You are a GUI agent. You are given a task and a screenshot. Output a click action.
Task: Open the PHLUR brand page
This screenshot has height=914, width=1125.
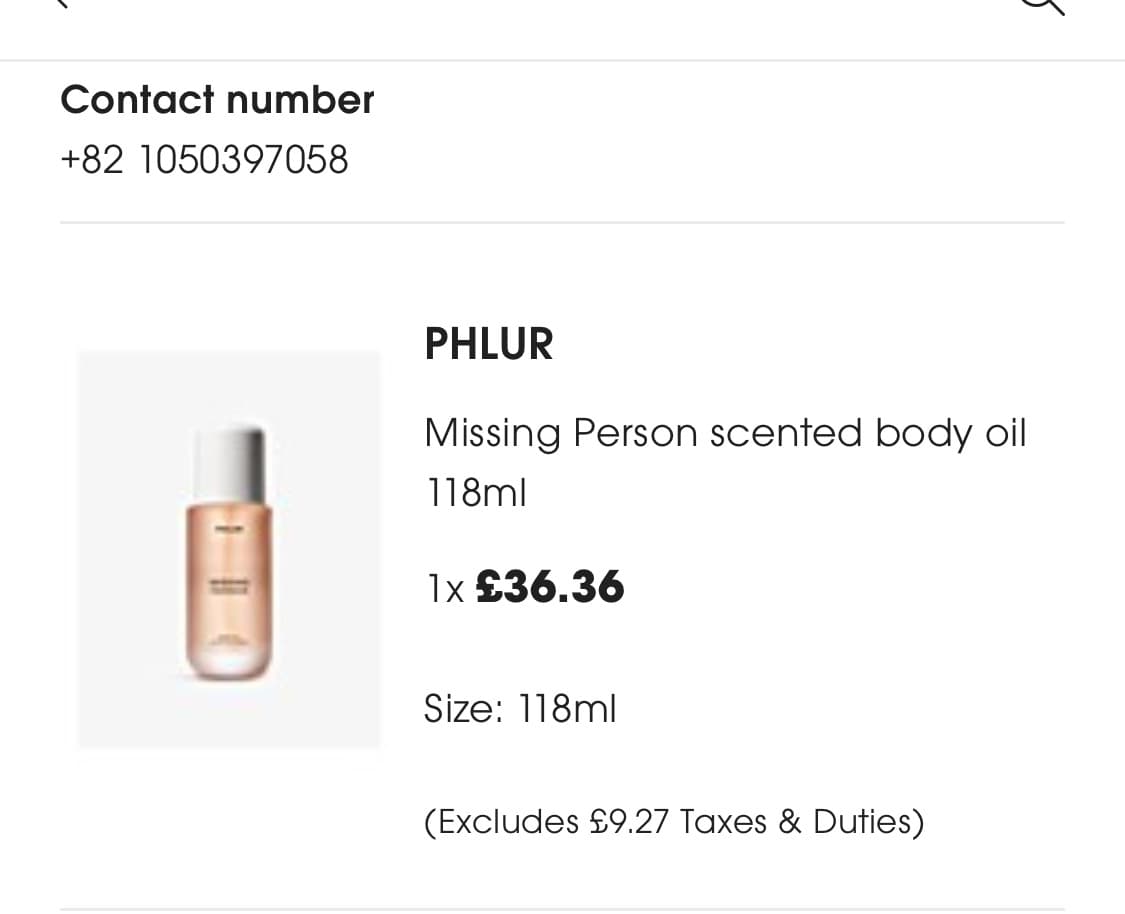coord(488,343)
